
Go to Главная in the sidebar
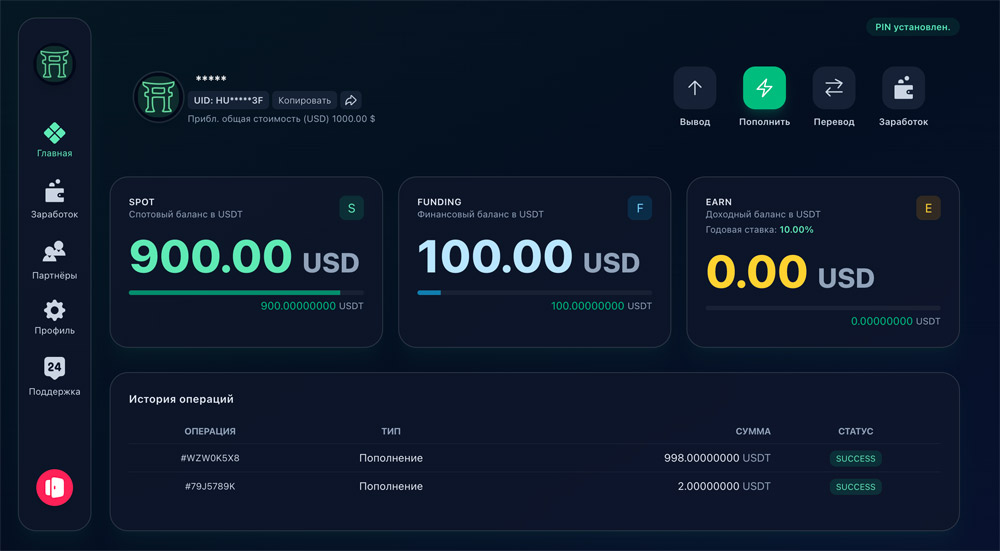click(x=55, y=140)
